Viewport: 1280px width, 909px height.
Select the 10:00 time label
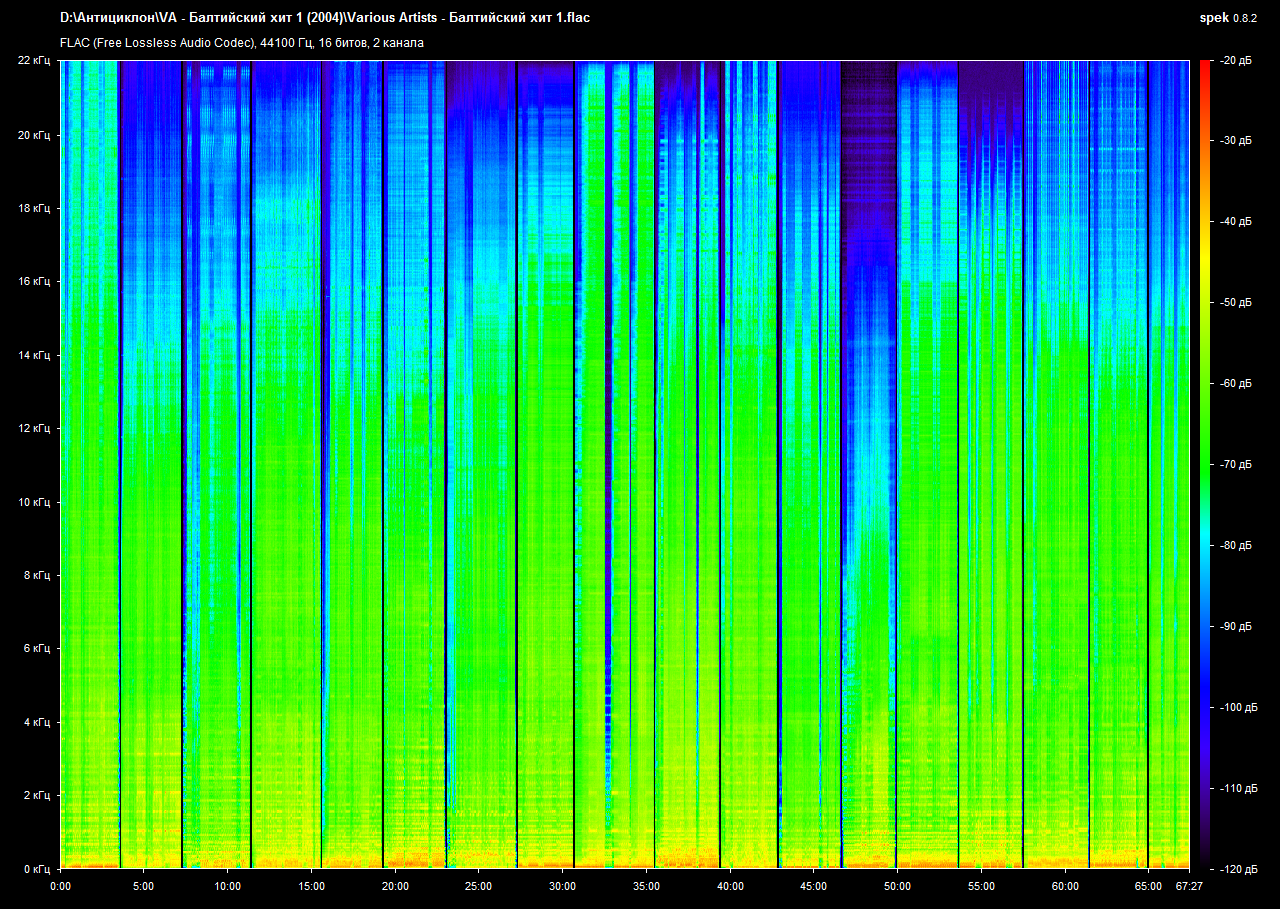tap(227, 886)
